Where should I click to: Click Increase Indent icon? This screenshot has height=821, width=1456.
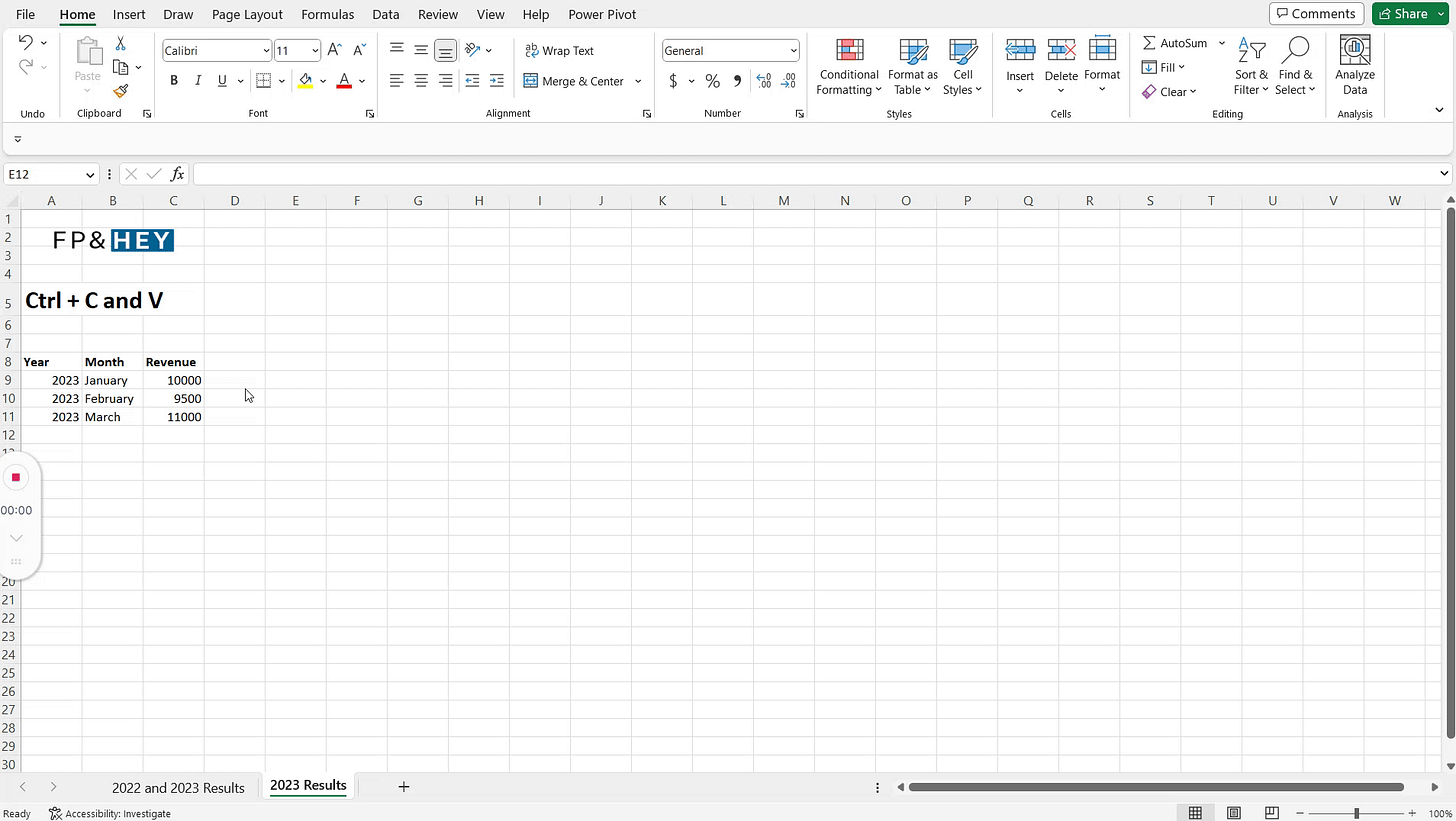[x=496, y=81]
